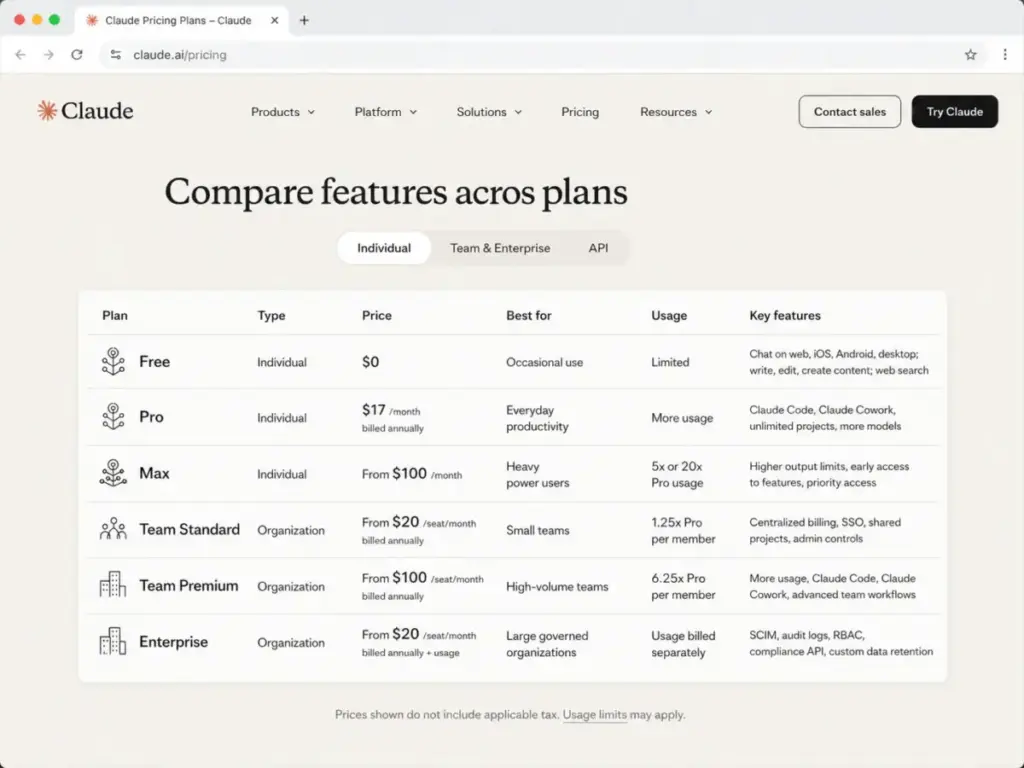Click '6.25x Pro per member' cell

pyautogui.click(x=683, y=586)
